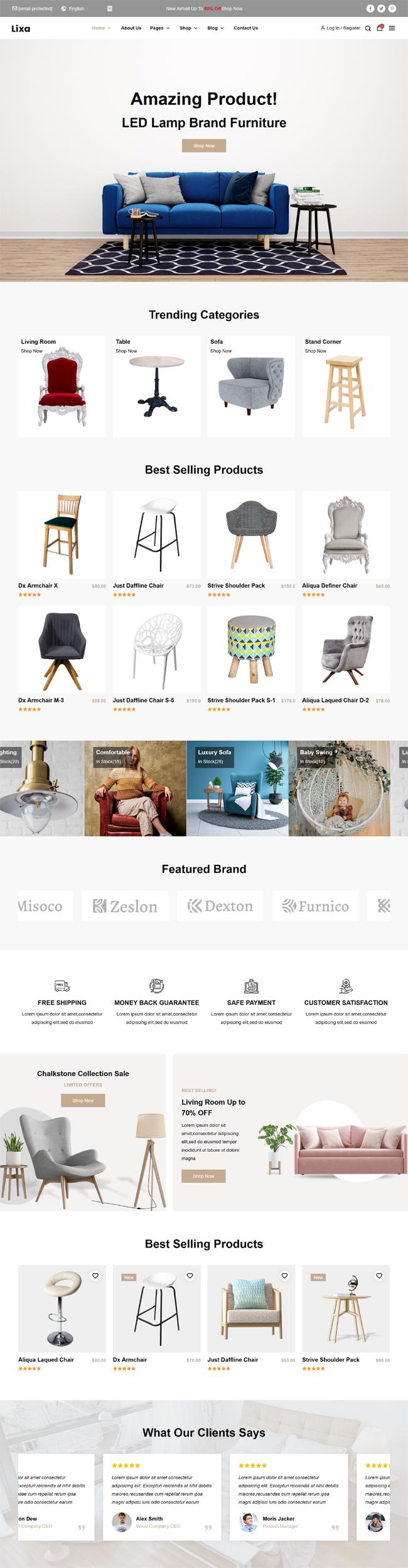Image resolution: width=408 pixels, height=1568 pixels.
Task: Click the Zeslon brand logo
Action: [x=125, y=906]
